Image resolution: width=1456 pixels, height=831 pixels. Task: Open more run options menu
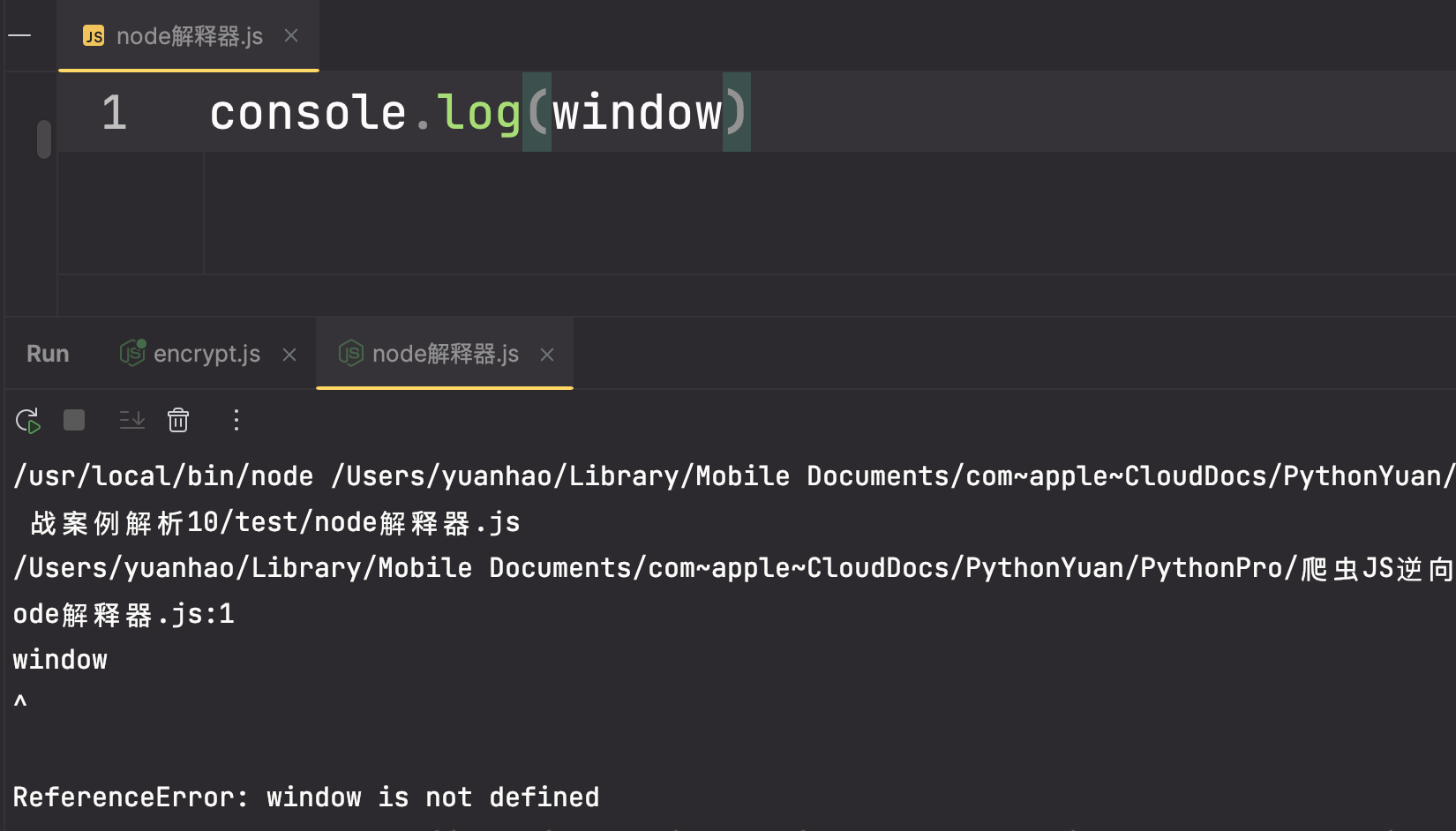[x=236, y=420]
